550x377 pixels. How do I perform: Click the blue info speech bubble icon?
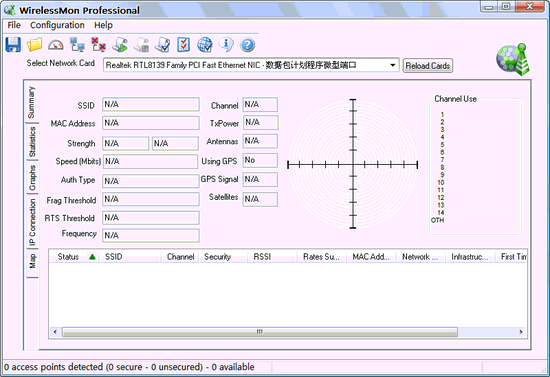click(226, 45)
